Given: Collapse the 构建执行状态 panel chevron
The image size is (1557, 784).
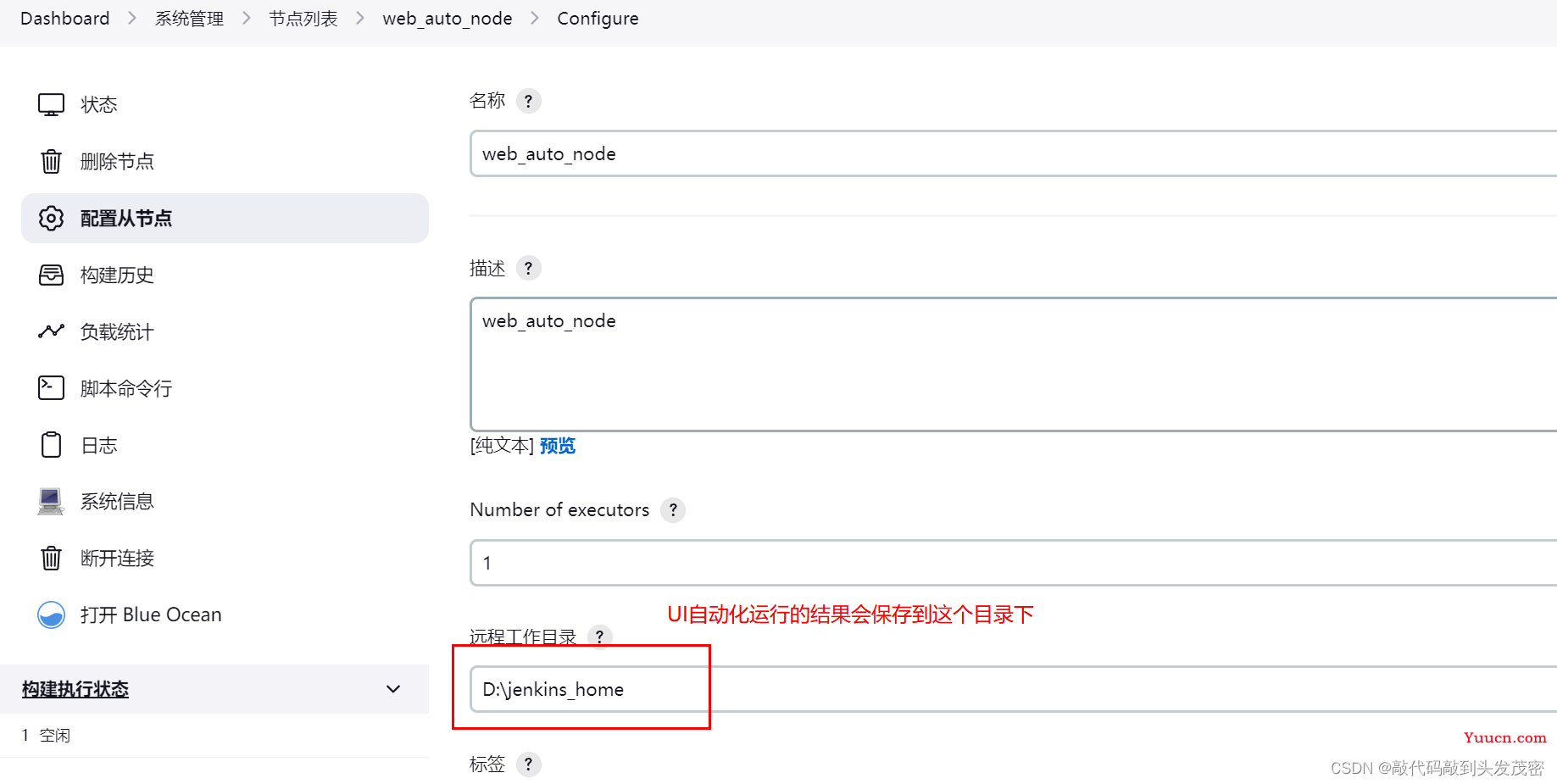Looking at the screenshot, I should [x=393, y=689].
